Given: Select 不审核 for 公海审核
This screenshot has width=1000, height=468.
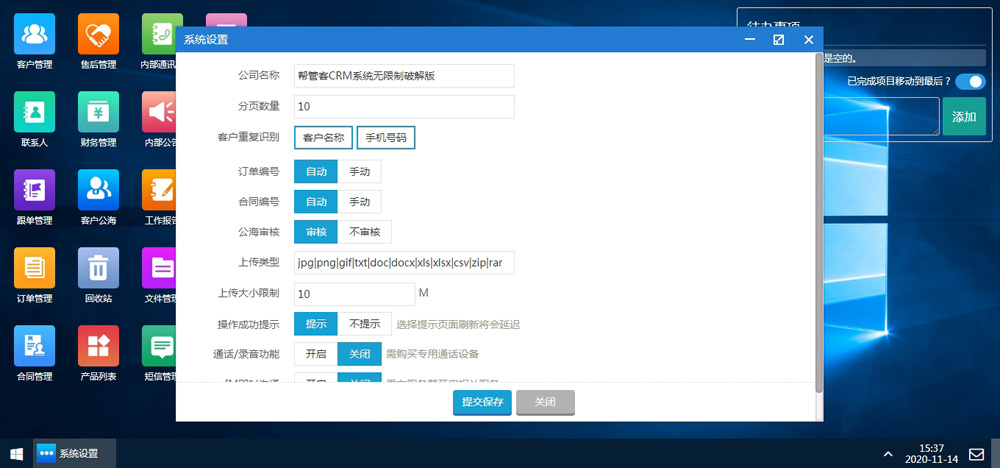Looking at the screenshot, I should pos(364,232).
